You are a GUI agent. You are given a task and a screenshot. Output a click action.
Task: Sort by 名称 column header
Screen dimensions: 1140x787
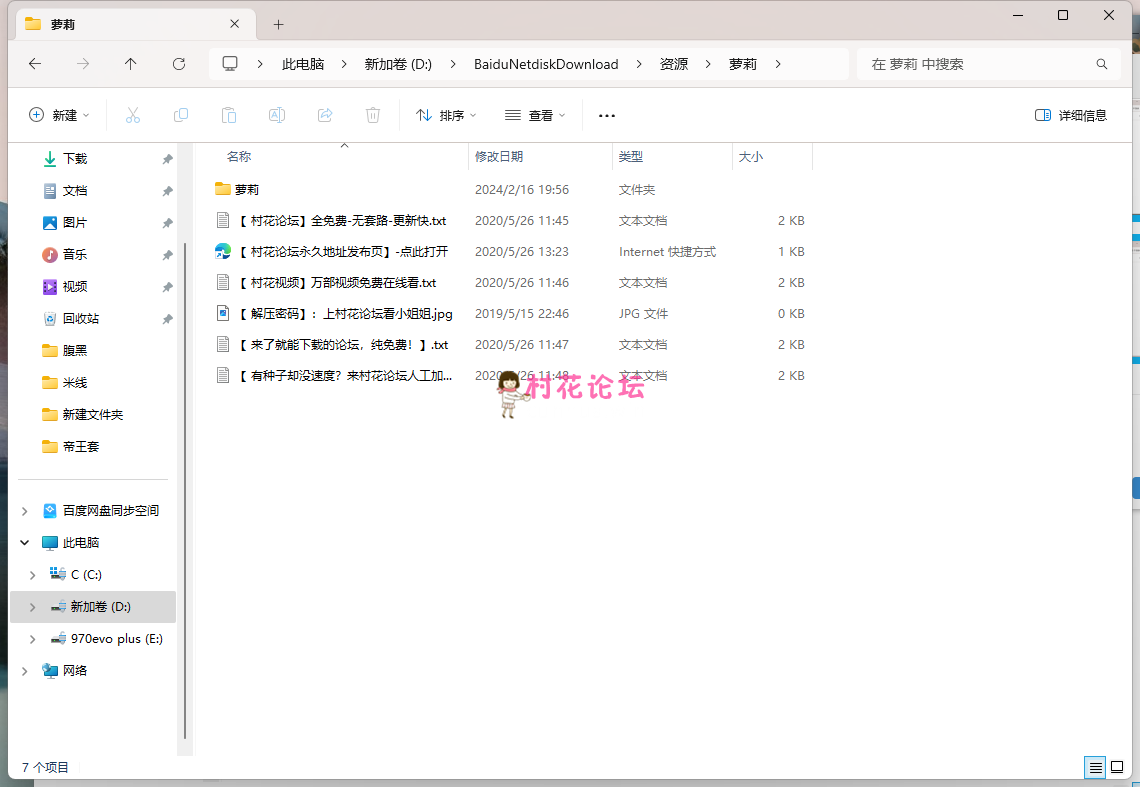coord(238,156)
